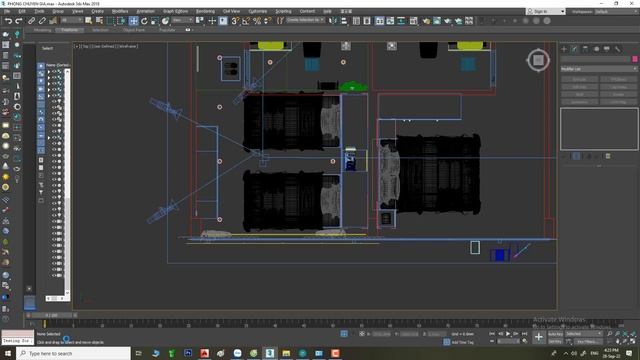Open the Selected key mode dropdown
The height and width of the screenshot is (360, 640).
click(x=584, y=334)
